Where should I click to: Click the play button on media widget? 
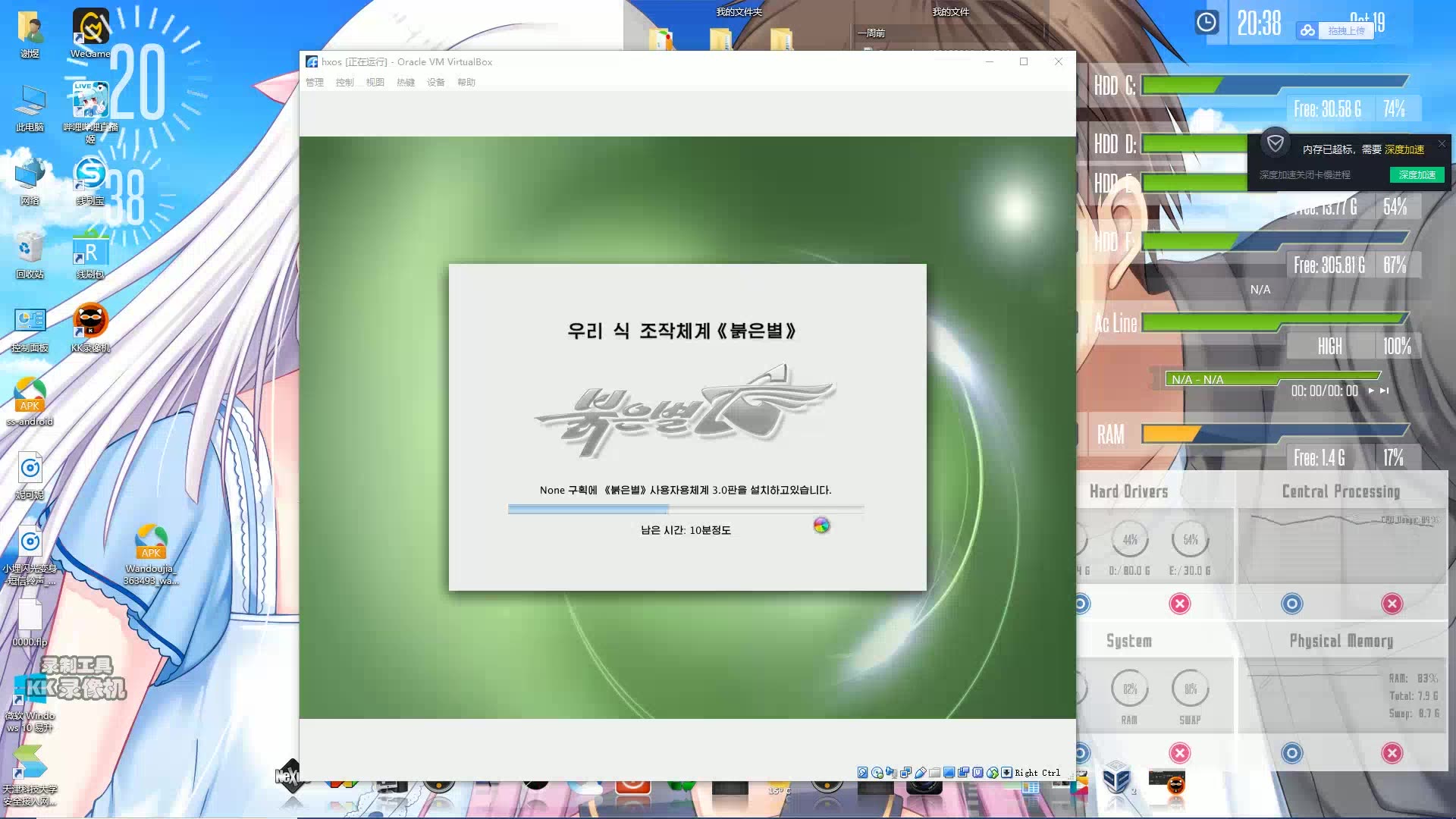point(1371,391)
